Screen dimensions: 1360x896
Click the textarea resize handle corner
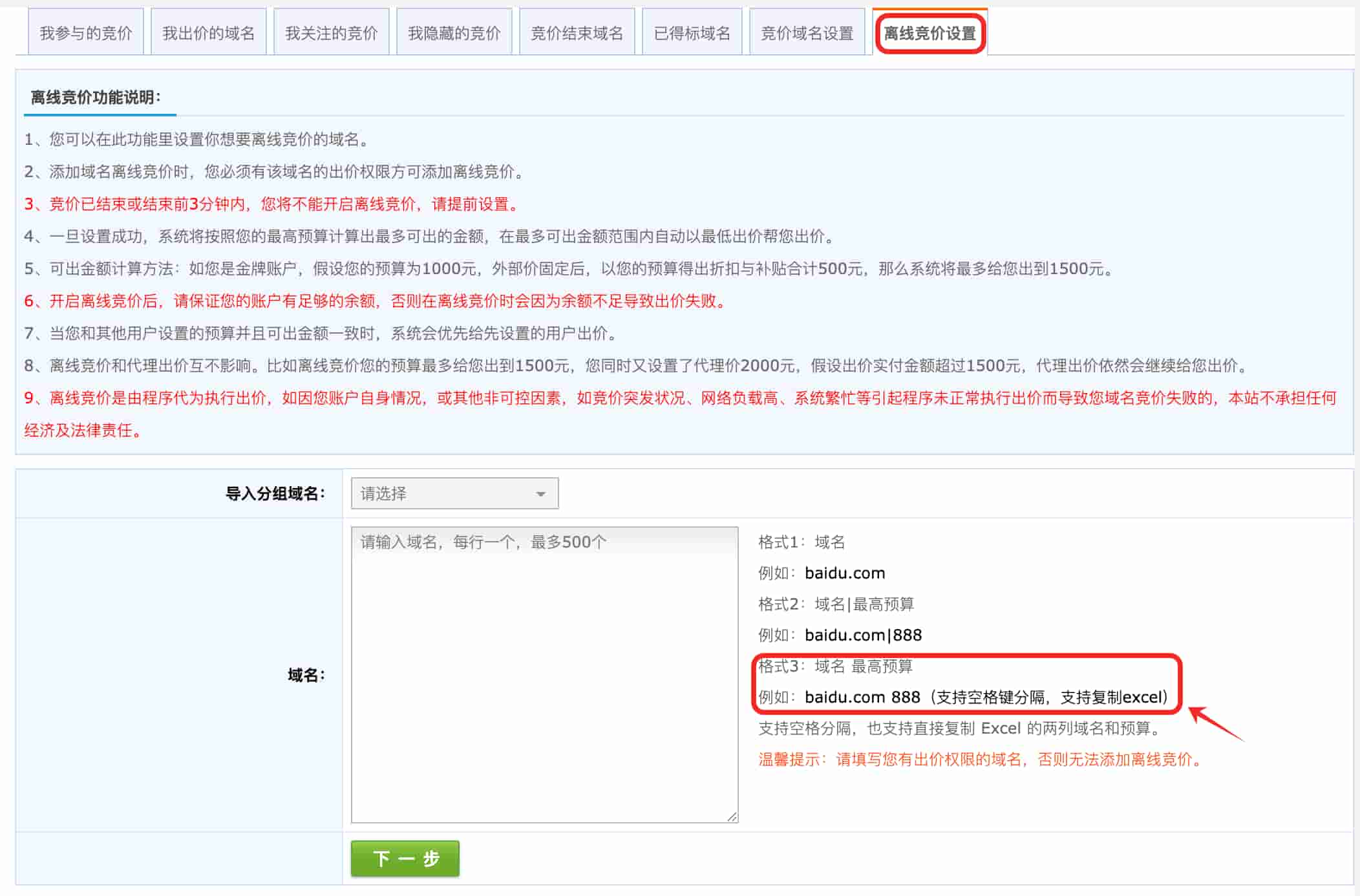732,816
